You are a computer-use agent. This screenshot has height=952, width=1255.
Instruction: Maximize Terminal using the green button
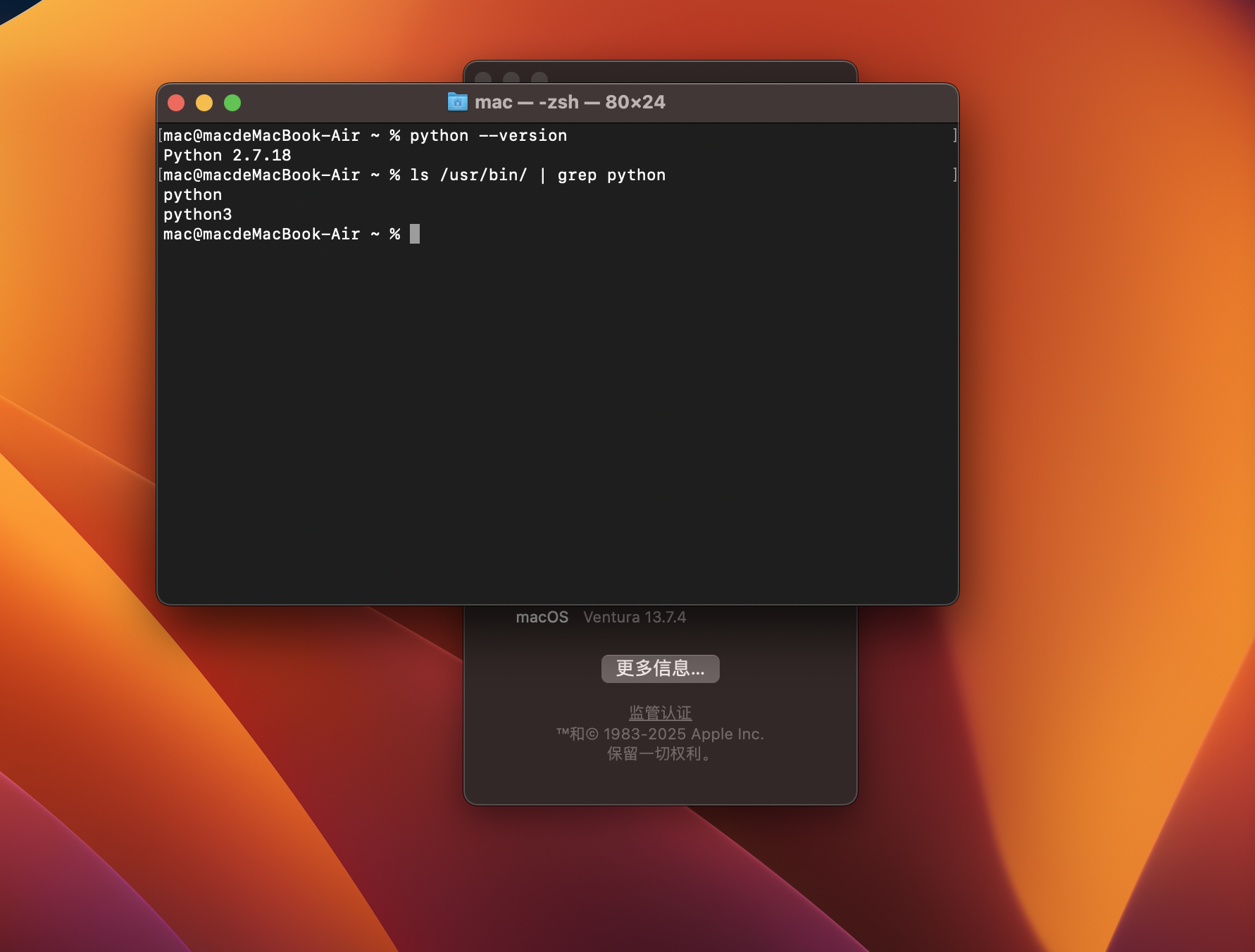coord(232,103)
